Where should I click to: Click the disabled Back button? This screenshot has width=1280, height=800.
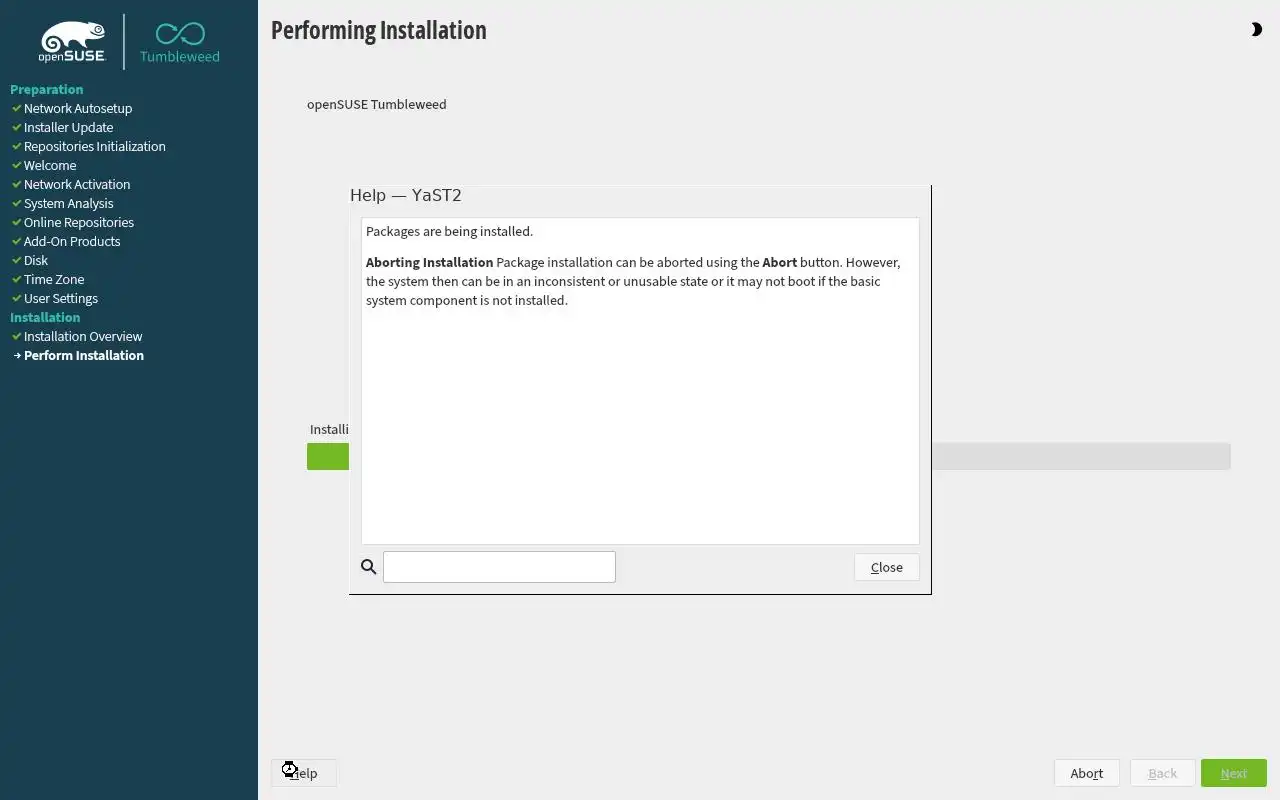(x=1162, y=773)
